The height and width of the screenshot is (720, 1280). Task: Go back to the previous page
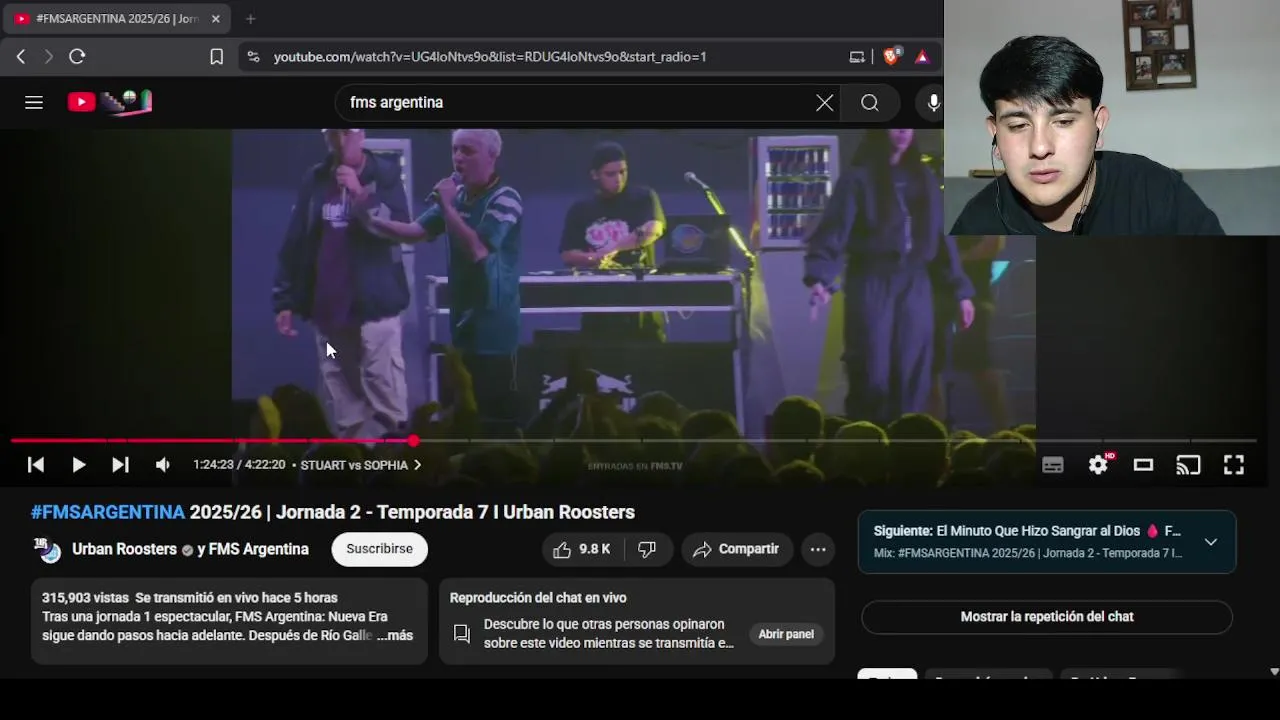pos(21,57)
